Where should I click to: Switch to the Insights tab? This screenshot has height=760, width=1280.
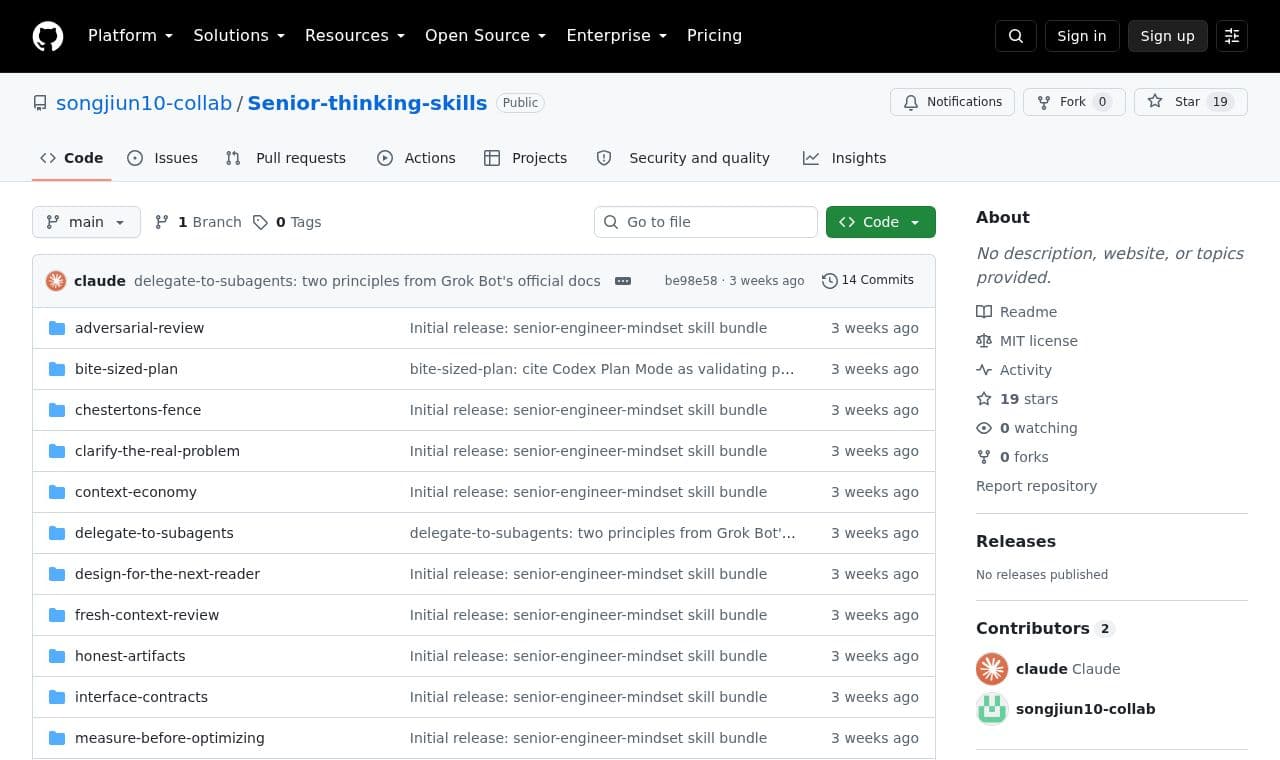(x=844, y=158)
